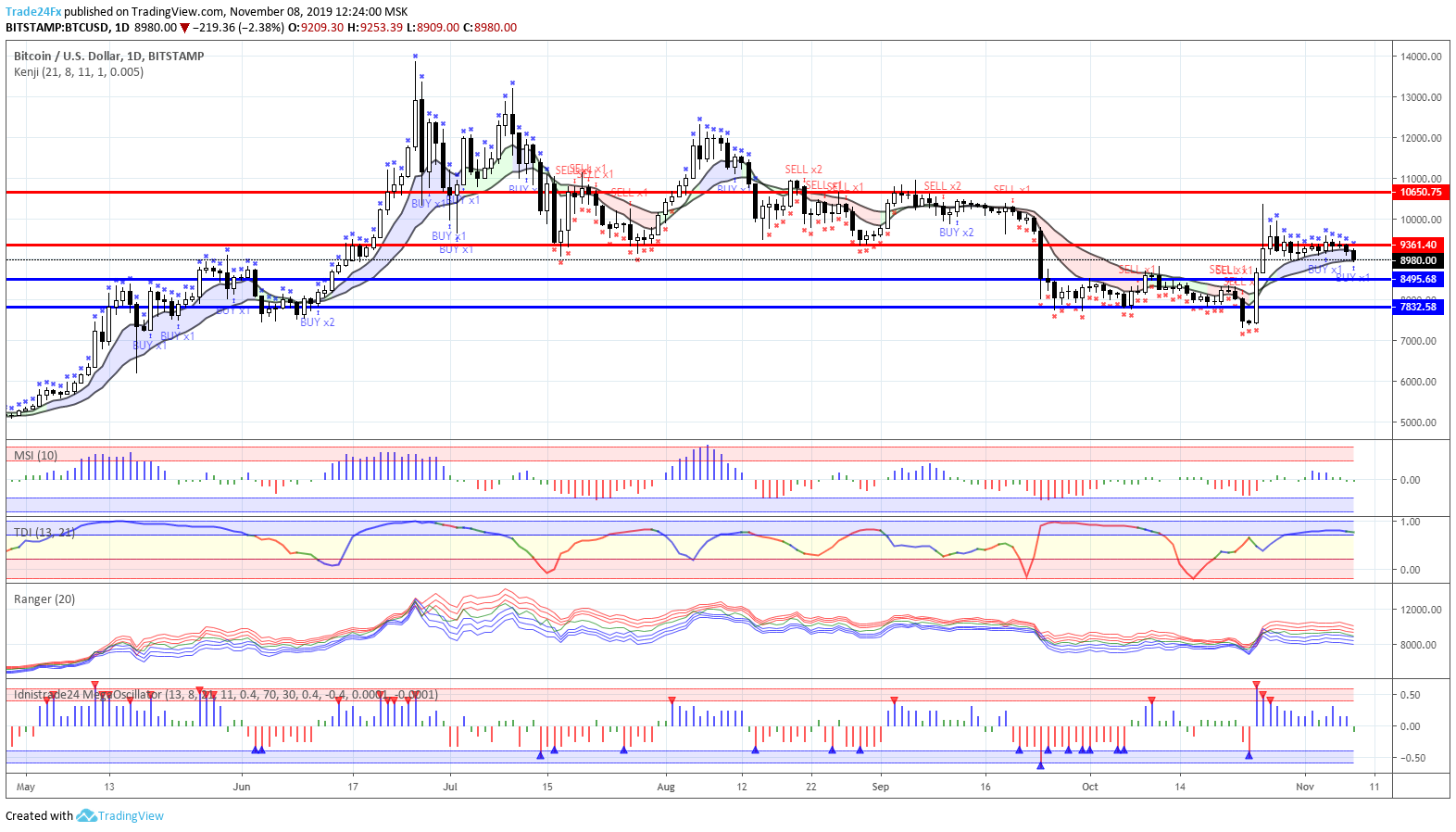This screenshot has width=1456, height=832.
Task: Click the 10000.00 price axis value
Action: [1421, 220]
